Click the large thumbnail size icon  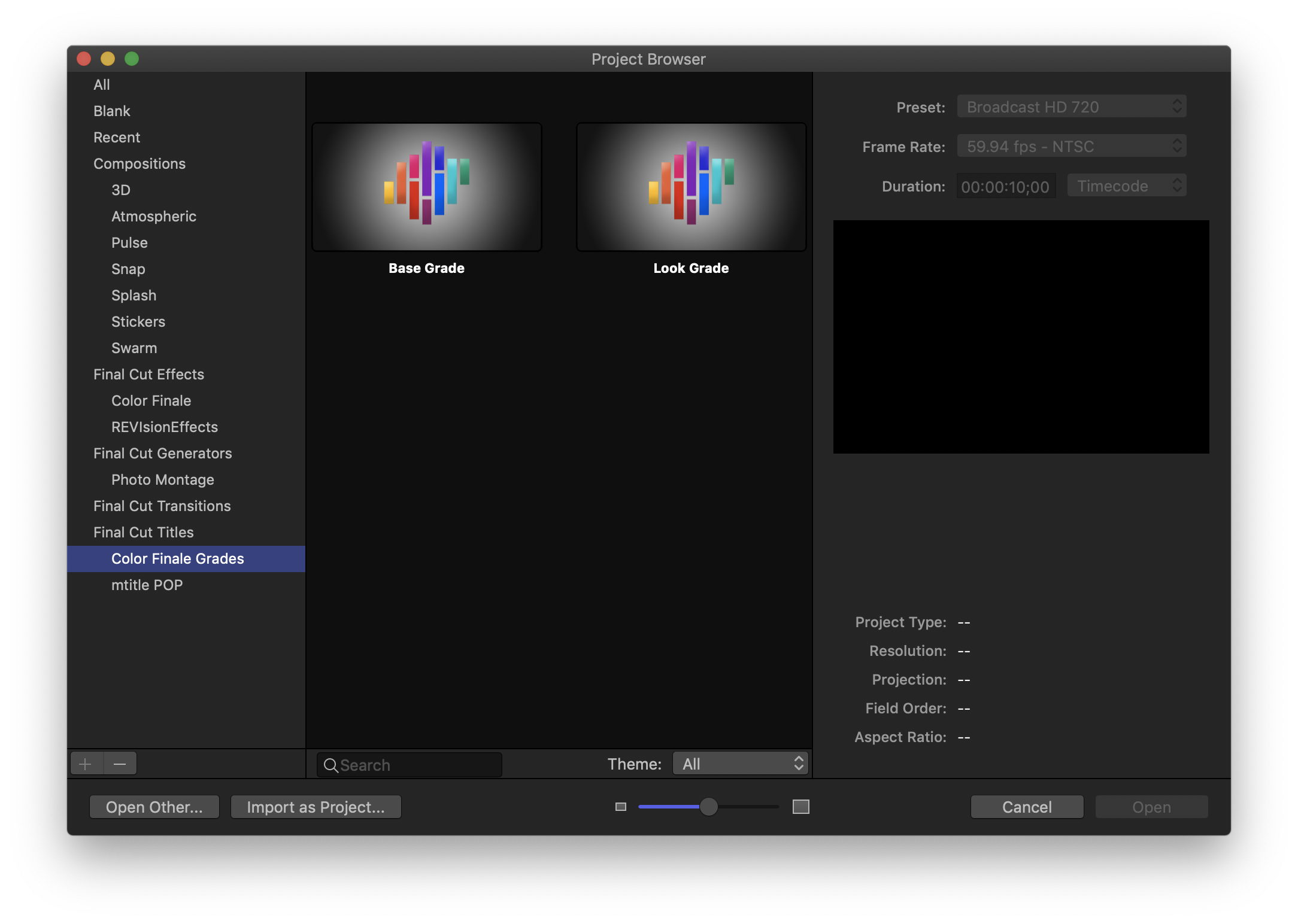point(800,807)
